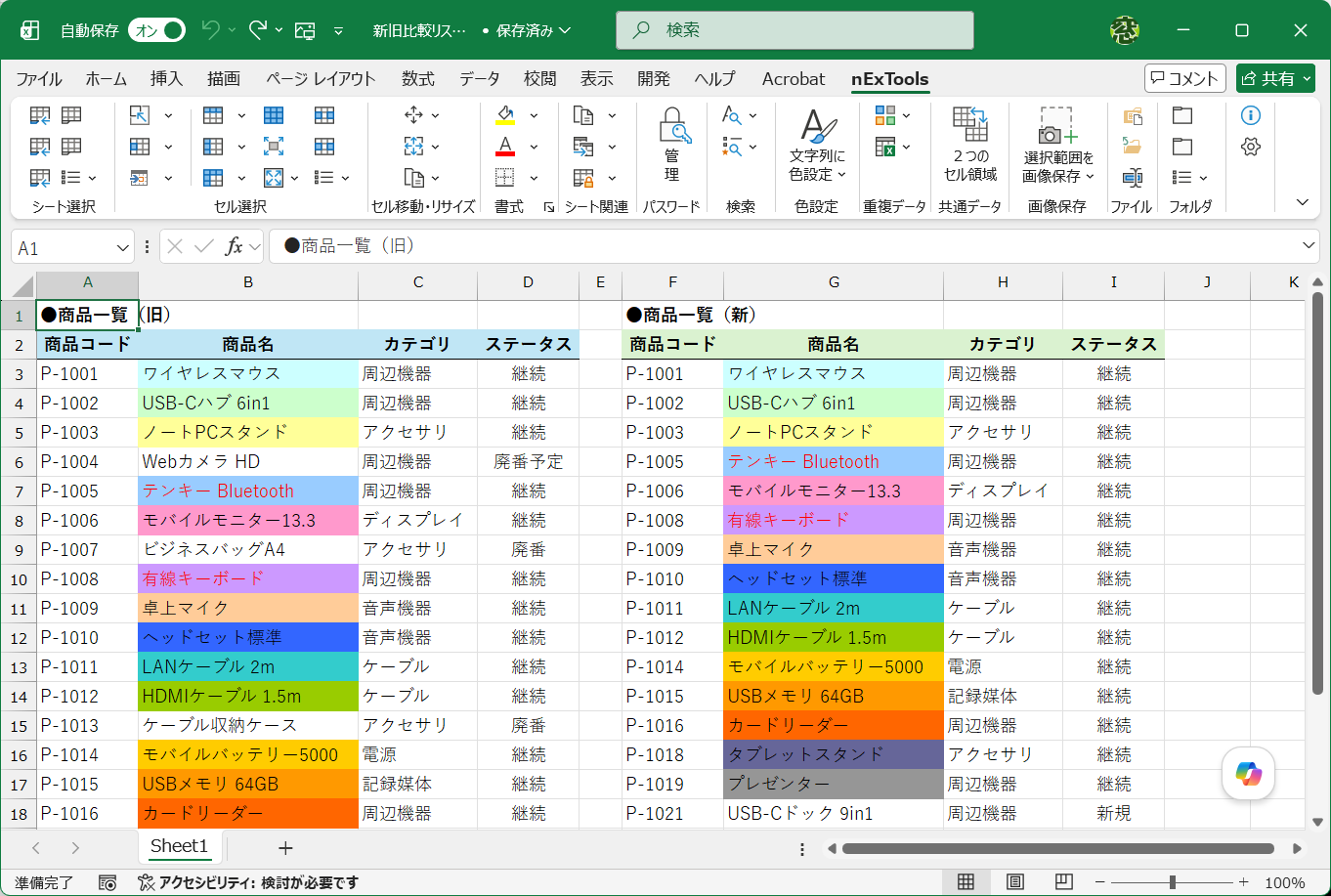Viewport: 1331px width, 896px height.
Task: Open the fill color dropdown arrow
Action: pos(534,115)
